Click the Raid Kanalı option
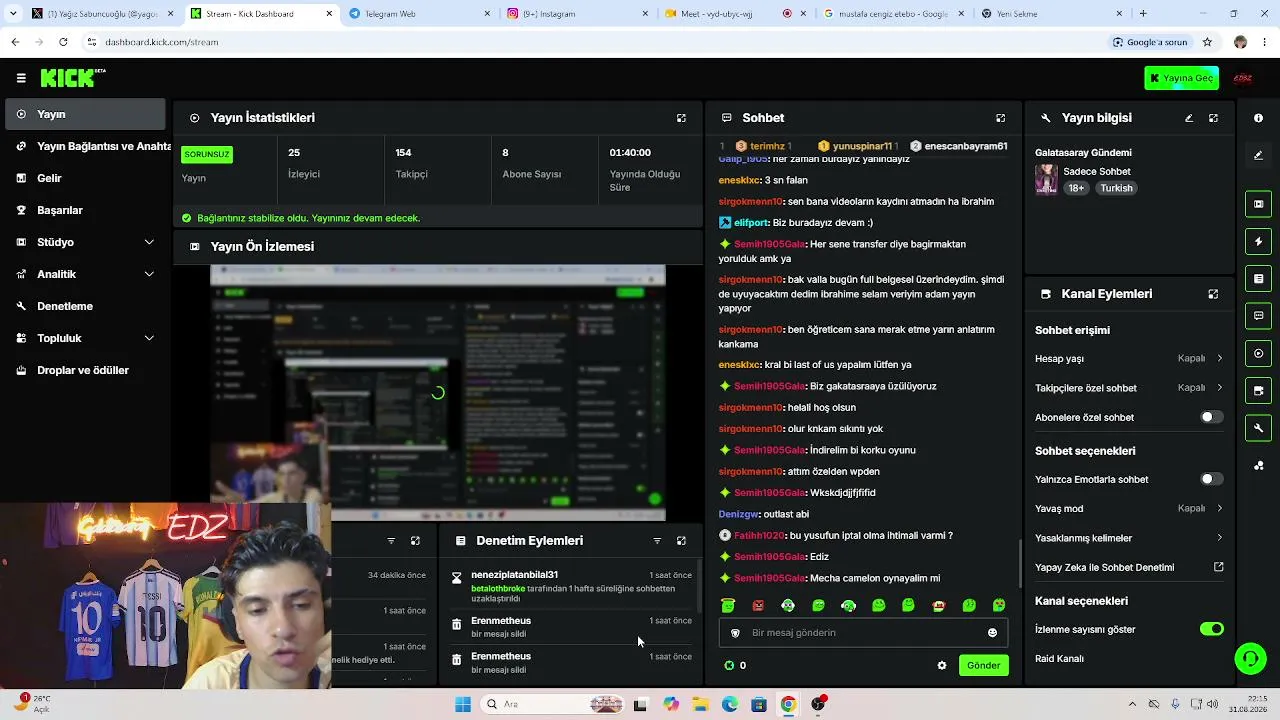 coord(1059,659)
